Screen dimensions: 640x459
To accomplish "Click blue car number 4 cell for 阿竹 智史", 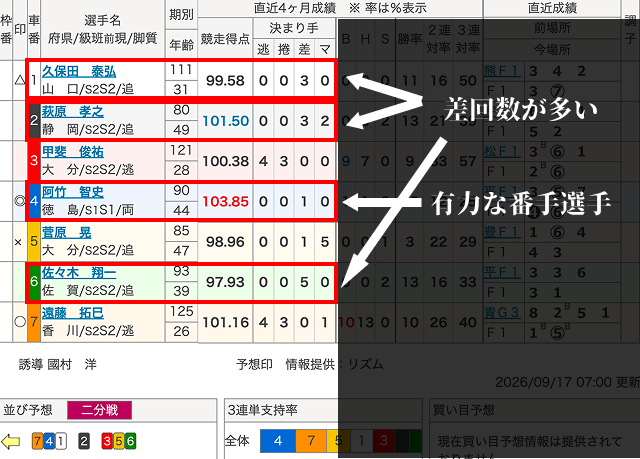I will (34, 201).
